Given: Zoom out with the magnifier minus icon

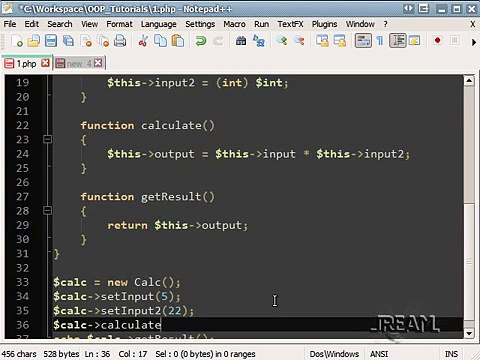Looking at the screenshot, I should (x=299, y=41).
